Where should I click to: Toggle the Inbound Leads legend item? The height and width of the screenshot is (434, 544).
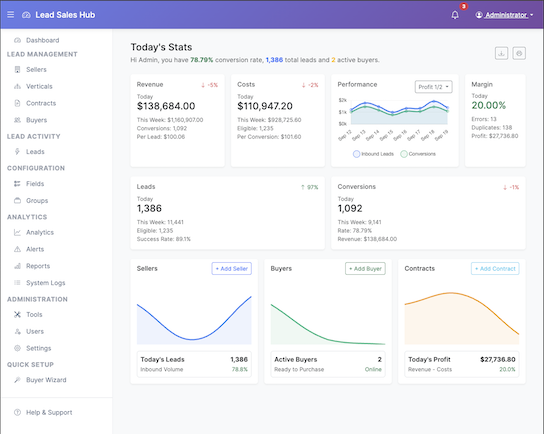(373, 154)
